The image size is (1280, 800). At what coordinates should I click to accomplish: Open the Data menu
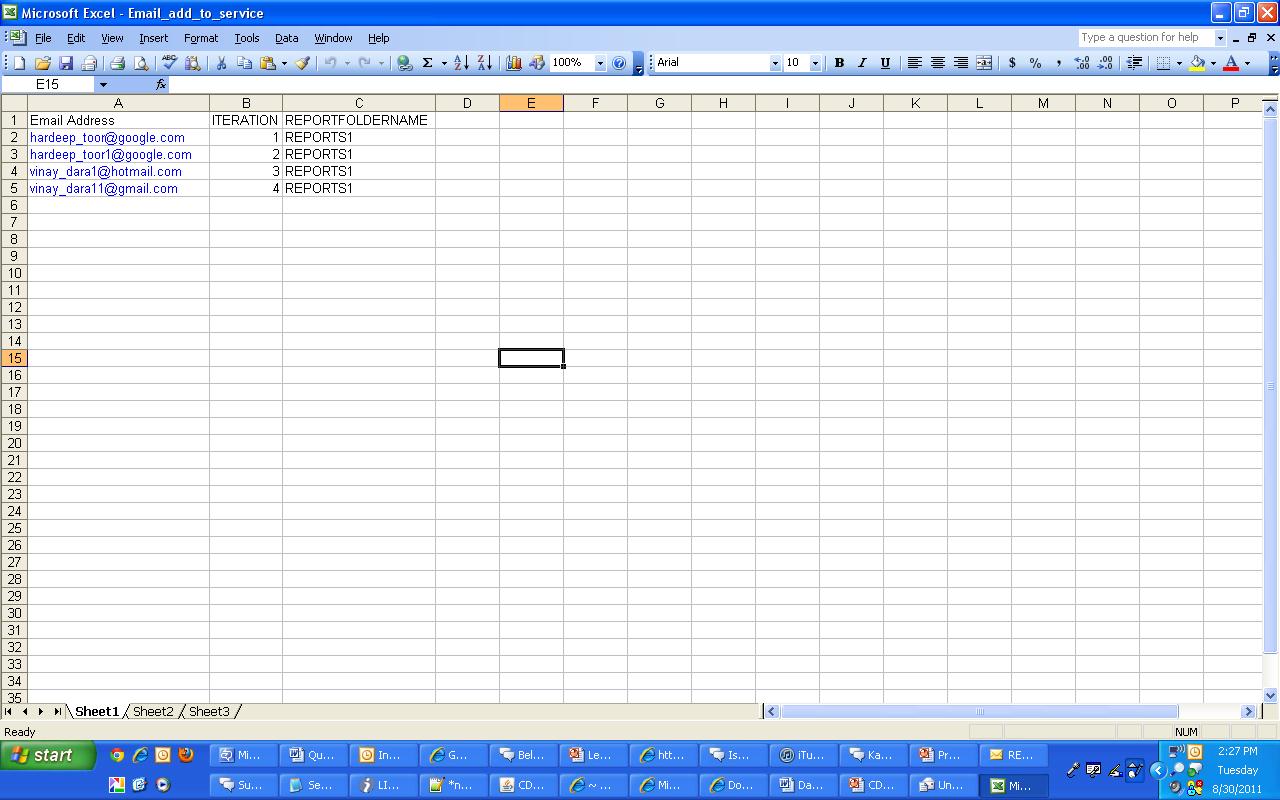click(x=286, y=38)
